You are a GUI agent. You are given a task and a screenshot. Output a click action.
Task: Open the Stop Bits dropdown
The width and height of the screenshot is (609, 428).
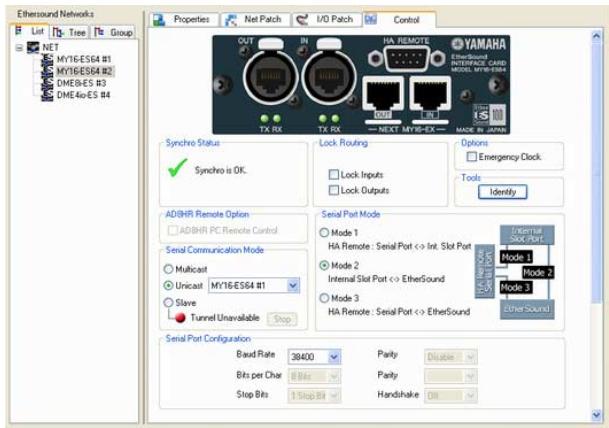pos(334,396)
